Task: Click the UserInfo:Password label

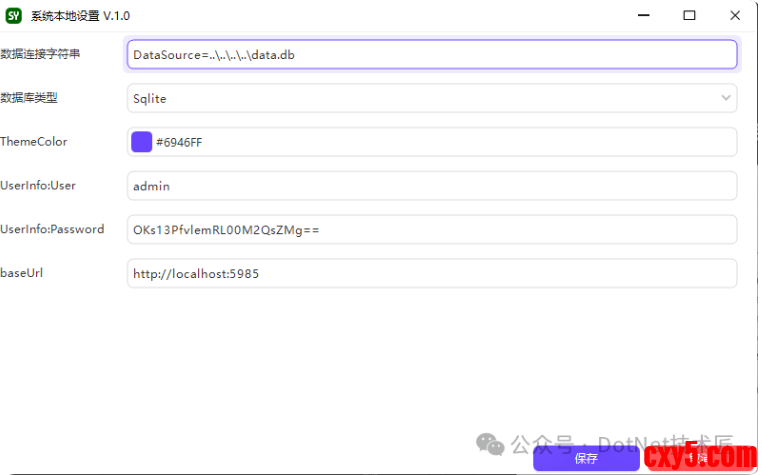Action: coord(52,229)
